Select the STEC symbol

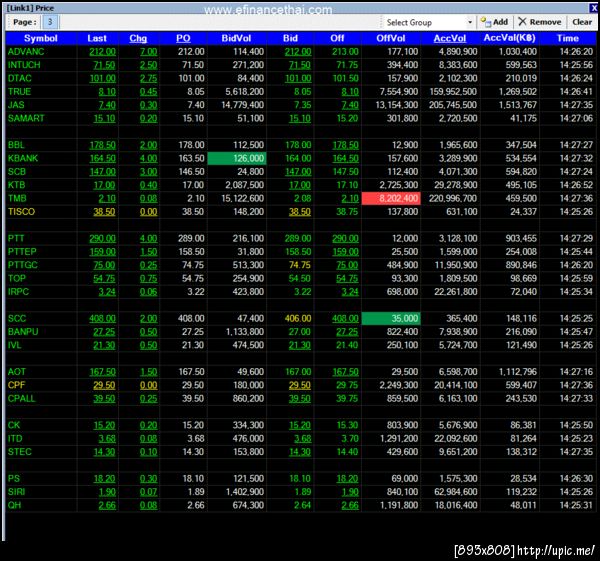(x=20, y=452)
